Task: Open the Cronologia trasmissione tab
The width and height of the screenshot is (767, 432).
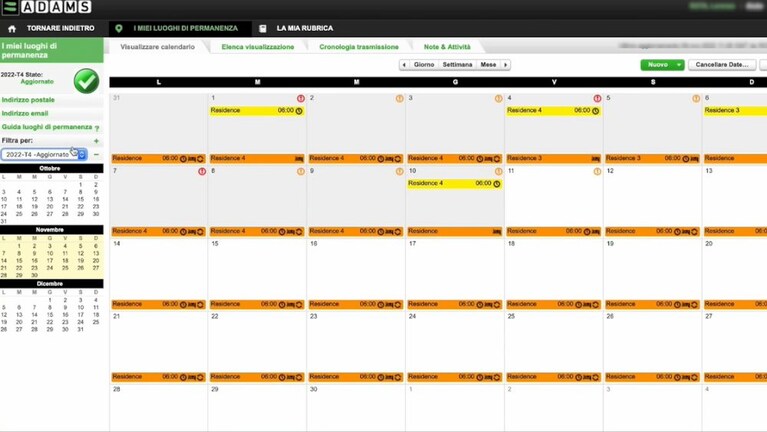Action: coord(359,47)
